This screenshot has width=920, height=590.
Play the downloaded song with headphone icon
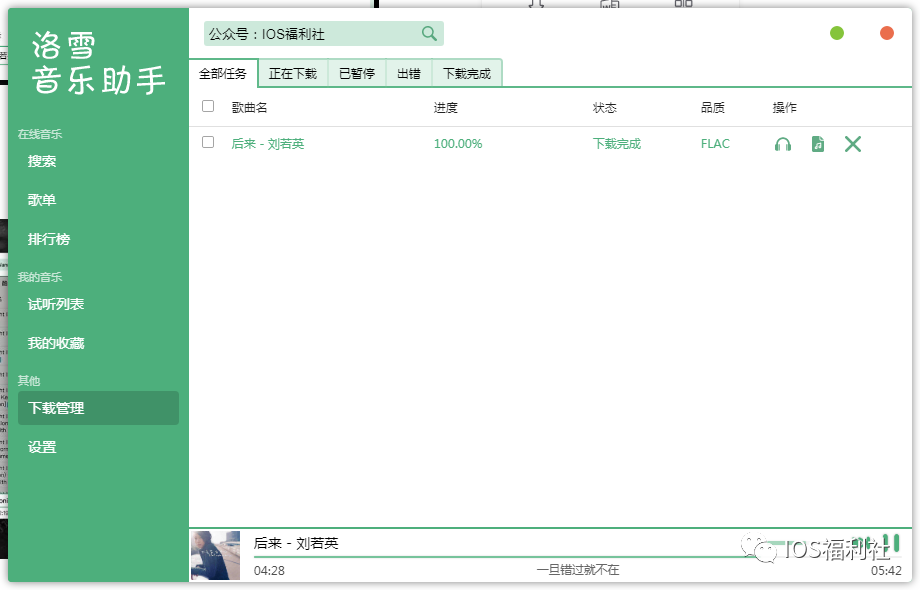tap(783, 144)
